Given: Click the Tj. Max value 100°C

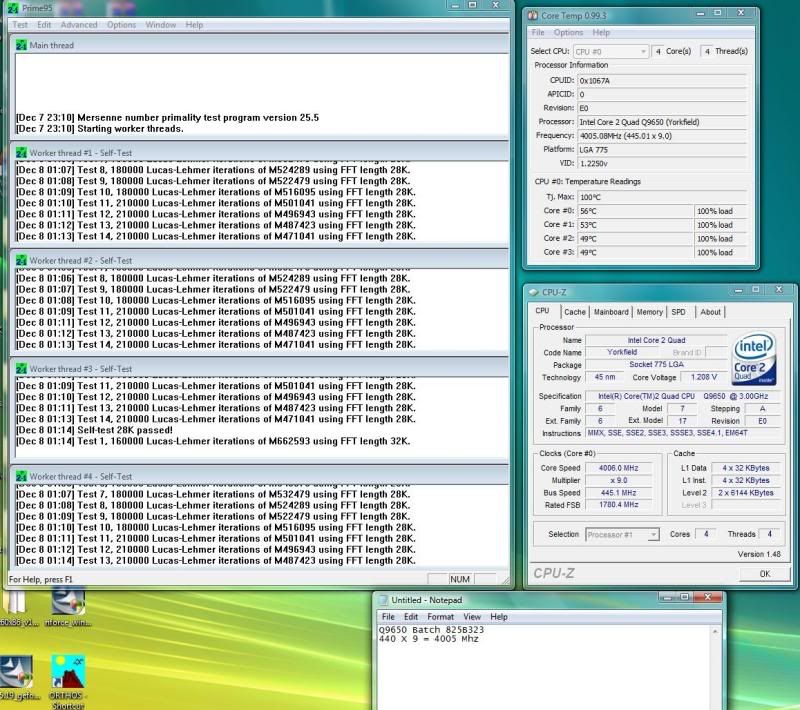Looking at the screenshot, I should point(662,197).
